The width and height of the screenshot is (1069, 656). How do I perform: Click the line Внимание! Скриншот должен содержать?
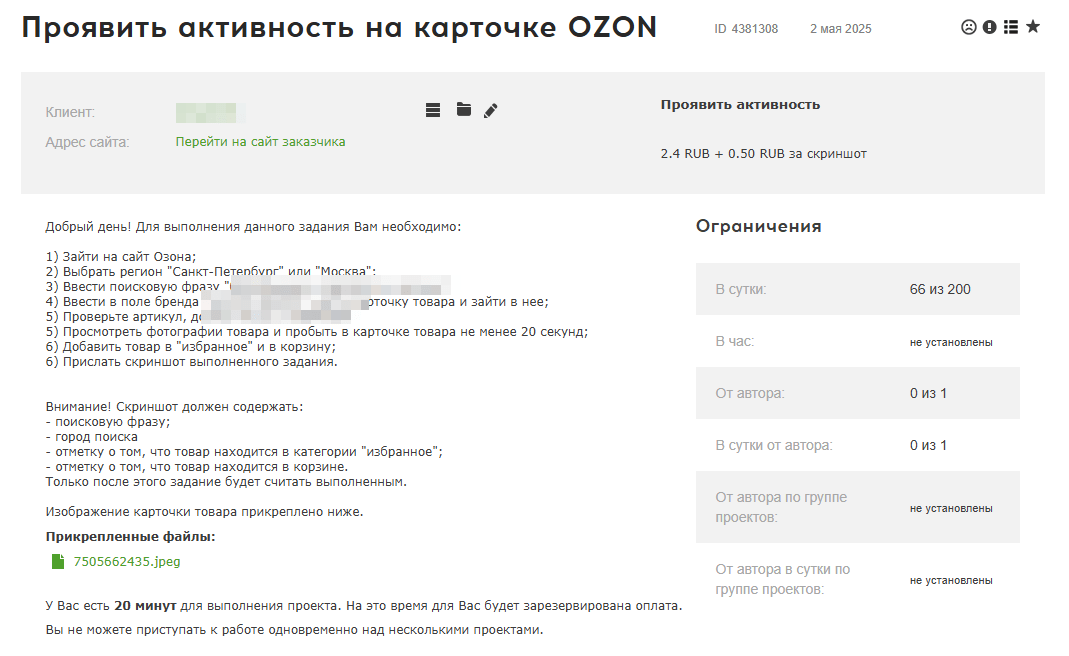175,406
